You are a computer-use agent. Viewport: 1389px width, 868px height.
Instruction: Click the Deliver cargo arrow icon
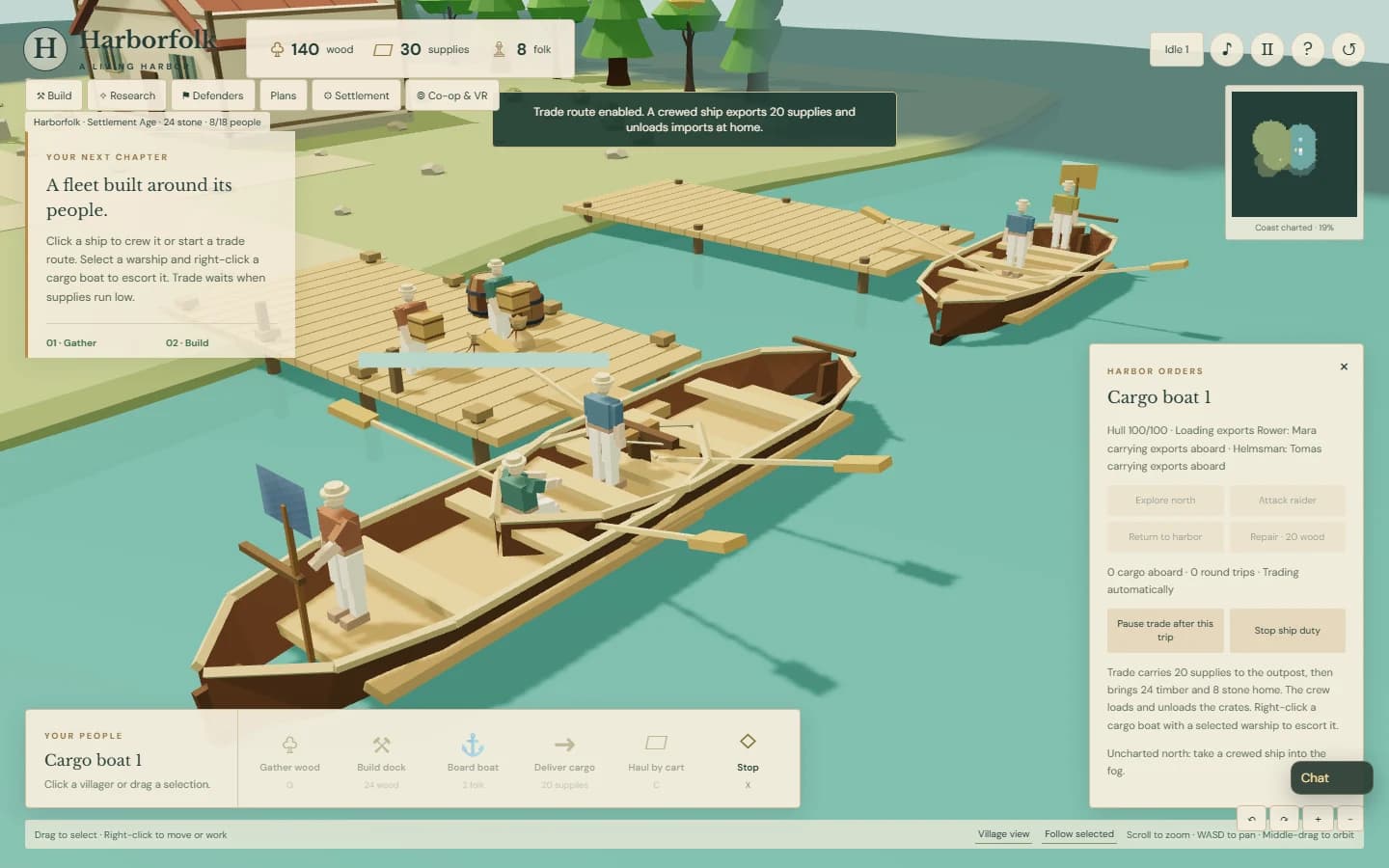564,744
